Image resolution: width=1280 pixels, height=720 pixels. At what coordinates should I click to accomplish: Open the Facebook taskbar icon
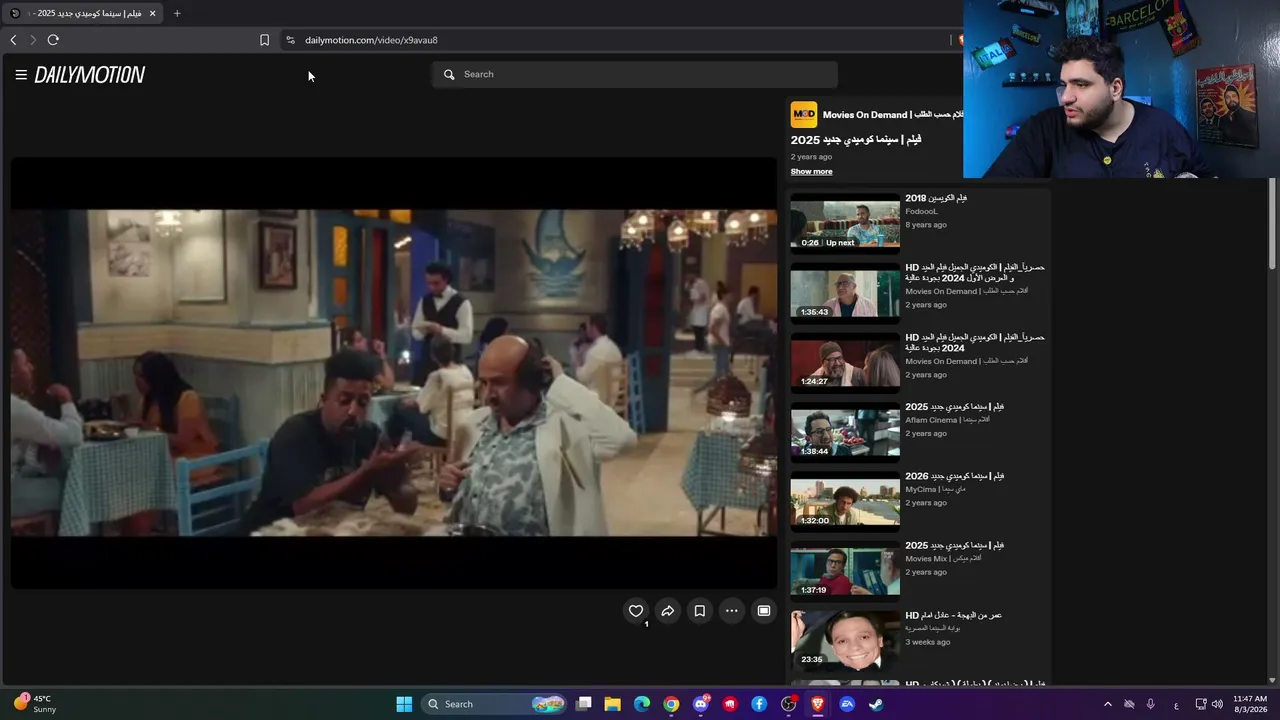(759, 704)
